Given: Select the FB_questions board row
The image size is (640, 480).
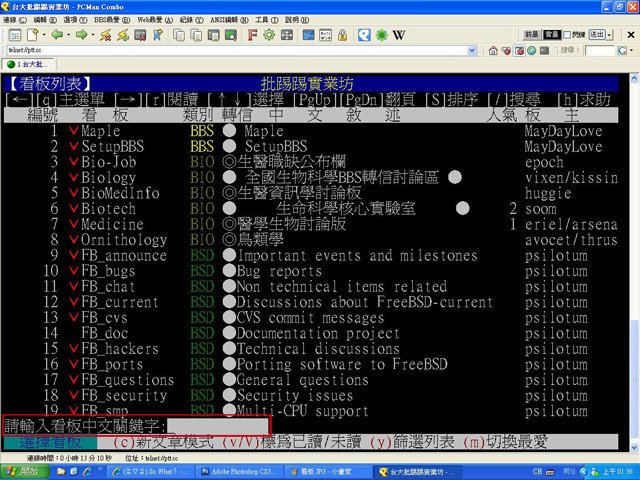Looking at the screenshot, I should point(311,380).
